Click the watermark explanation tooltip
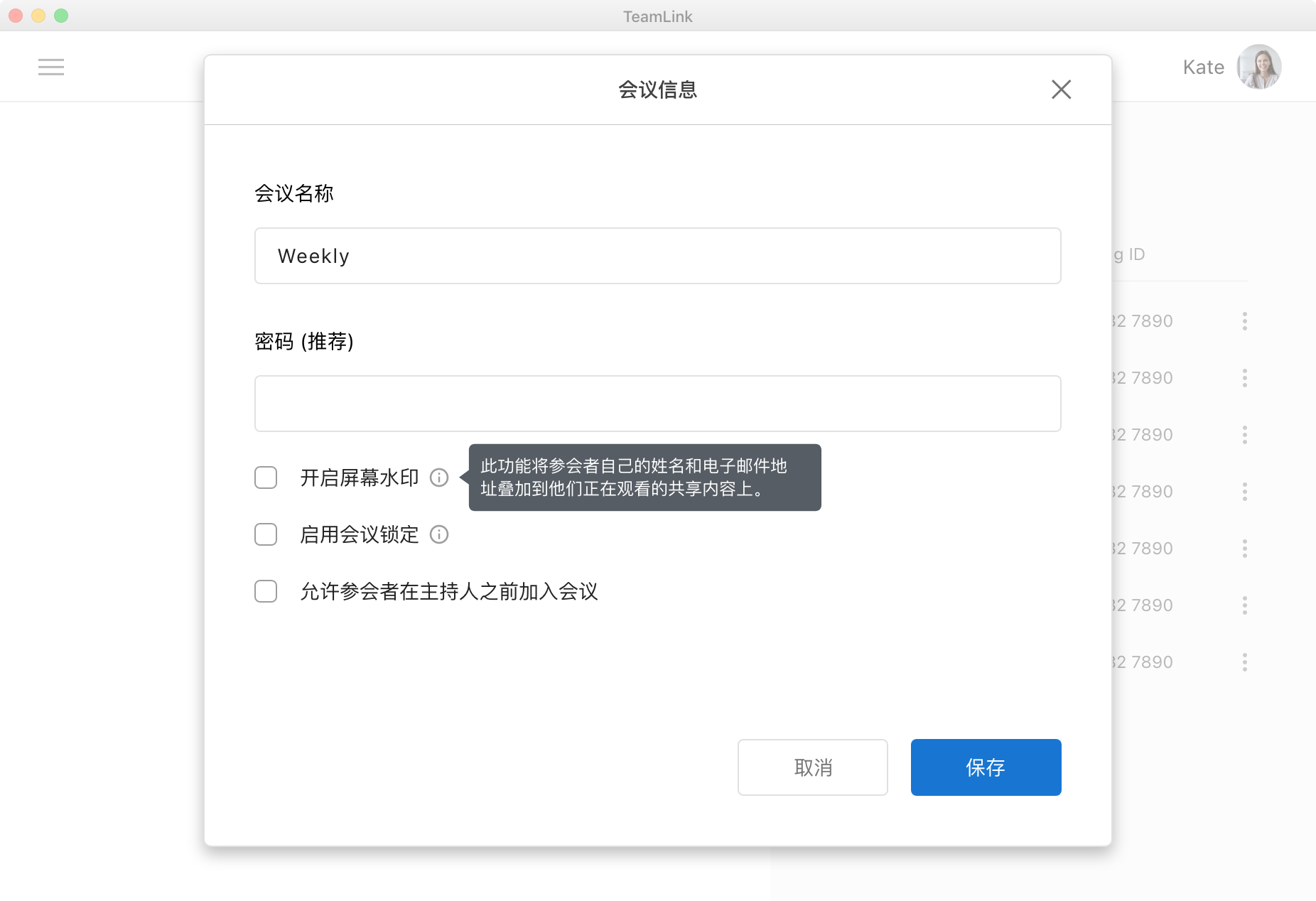This screenshot has height=901, width=1316. (x=644, y=477)
